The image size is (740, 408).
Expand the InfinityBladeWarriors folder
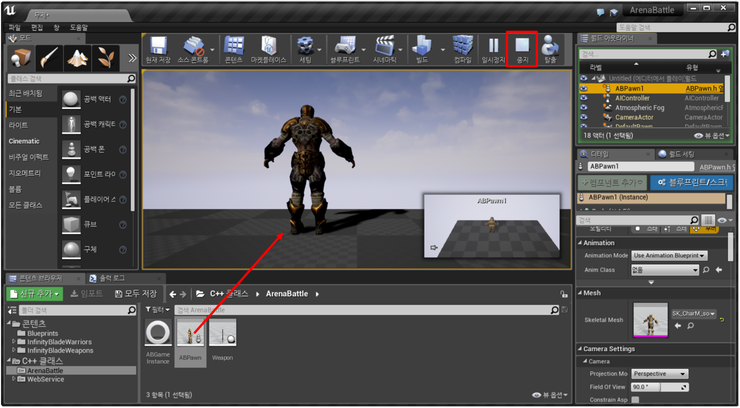pyautogui.click(x=14, y=342)
